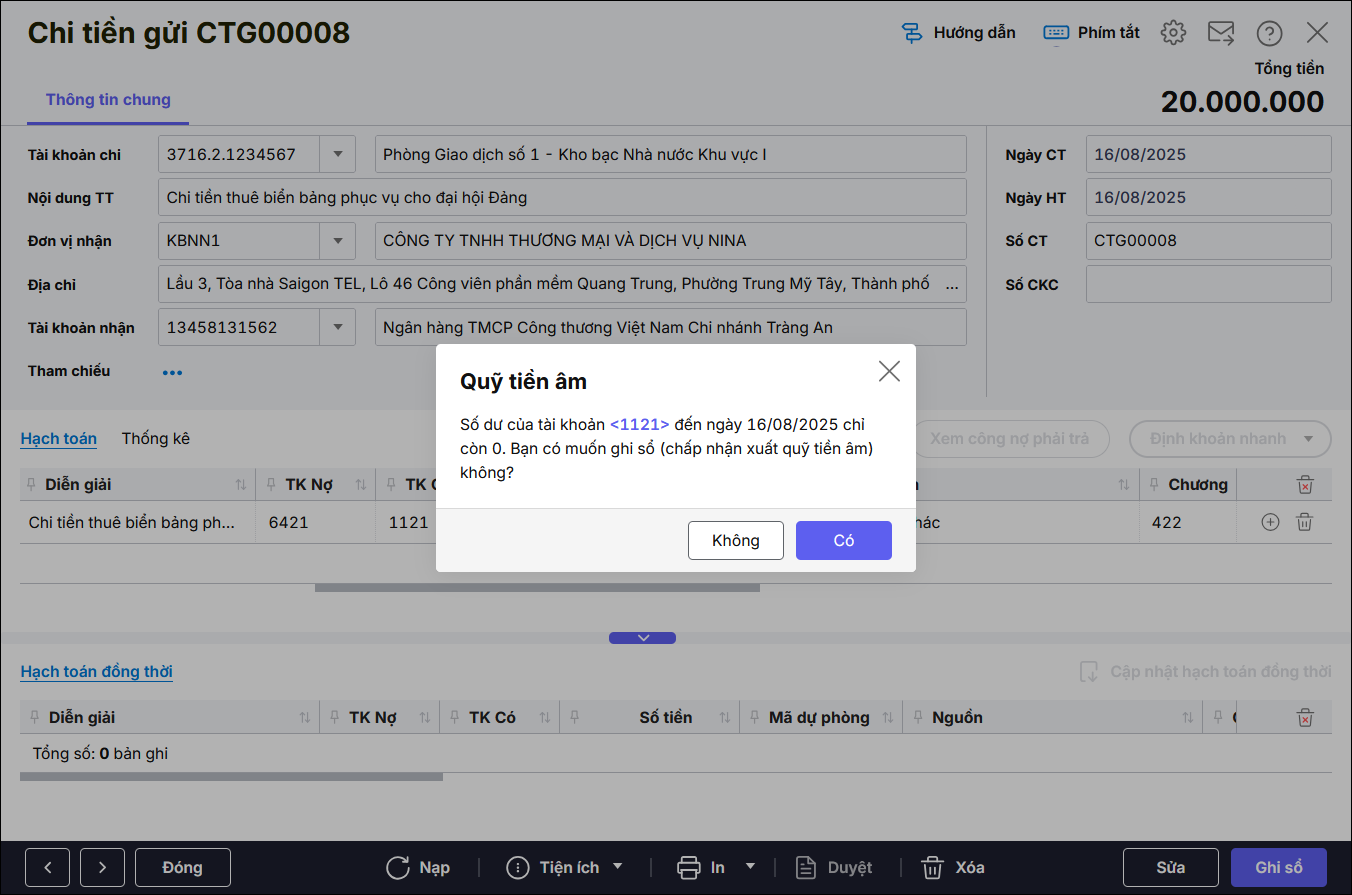This screenshot has height=895, width=1352.
Task: Expand the full Địa chỉ address with the ellipsis
Action: point(953,284)
